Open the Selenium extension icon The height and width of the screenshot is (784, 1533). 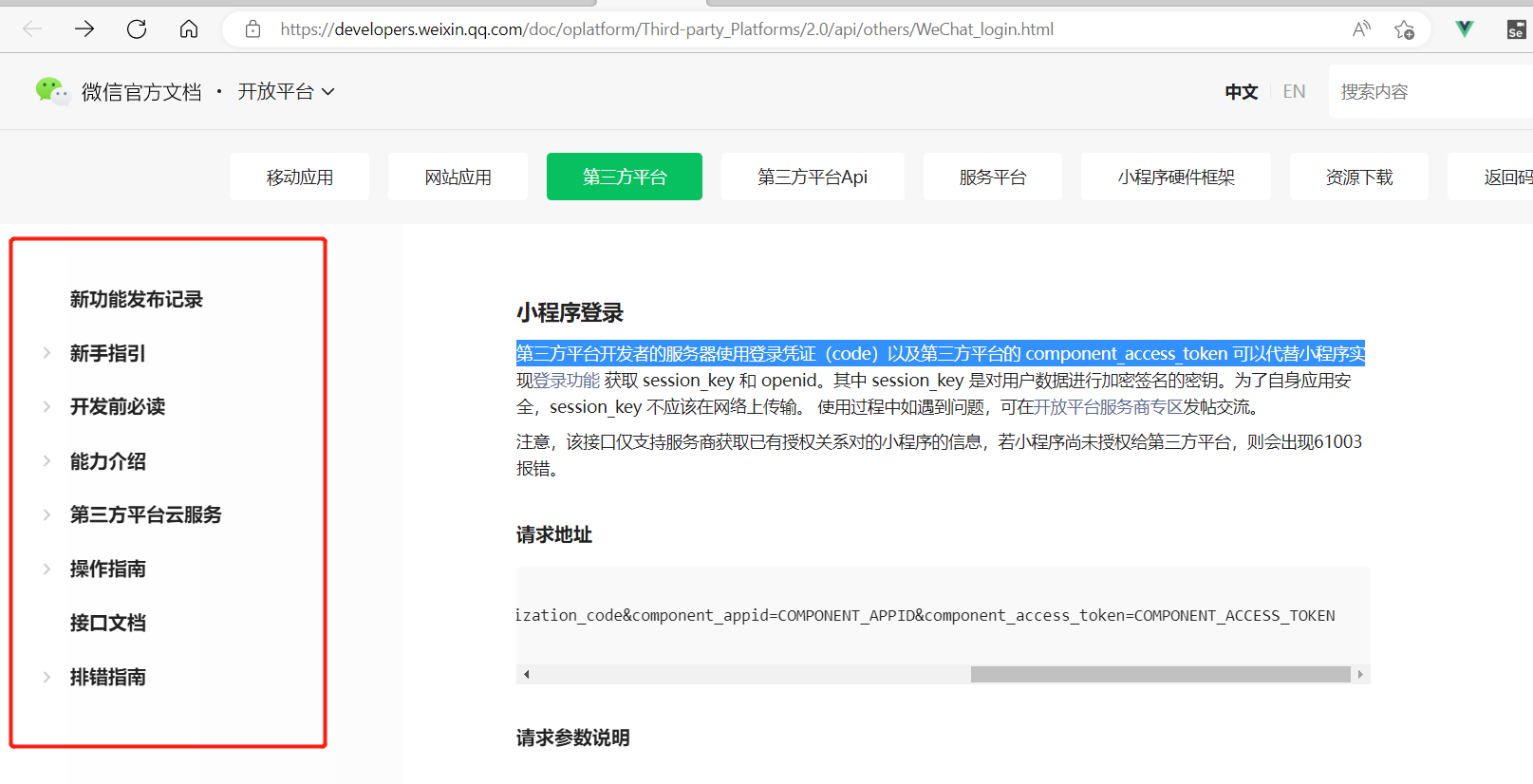pos(1516,29)
